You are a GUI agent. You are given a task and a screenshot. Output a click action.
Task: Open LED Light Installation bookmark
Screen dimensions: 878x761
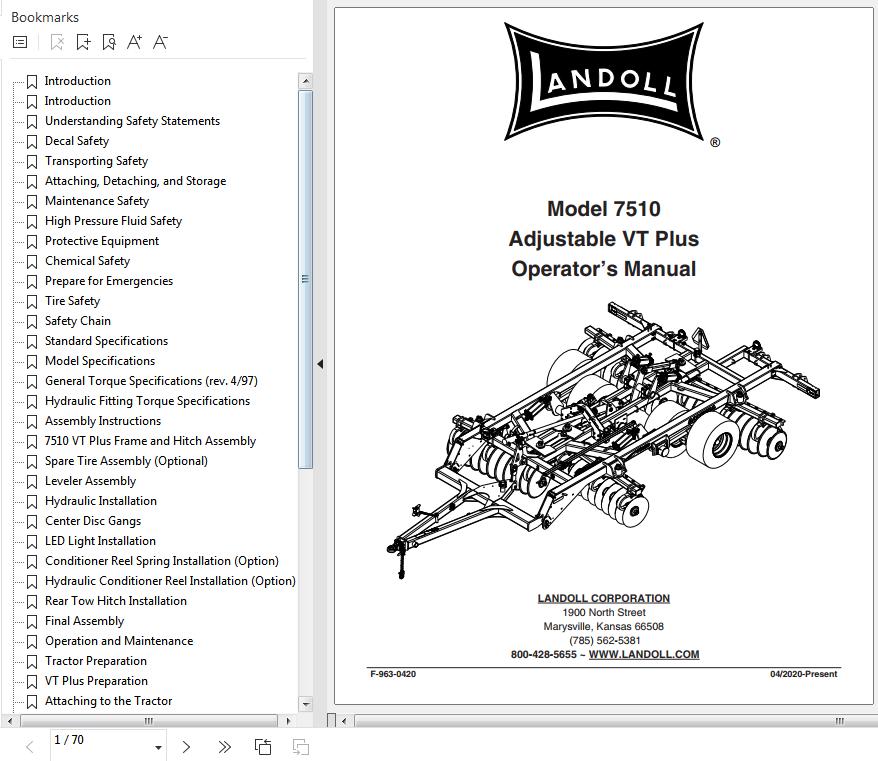[100, 541]
